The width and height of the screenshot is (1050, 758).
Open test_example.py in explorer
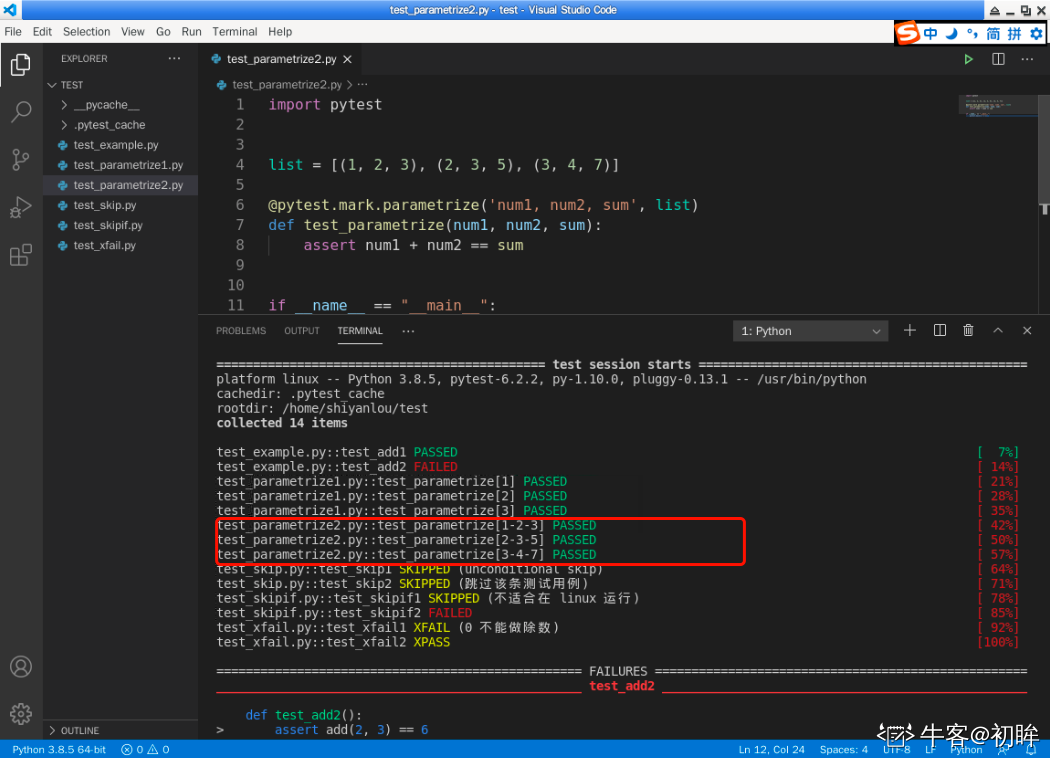(116, 145)
